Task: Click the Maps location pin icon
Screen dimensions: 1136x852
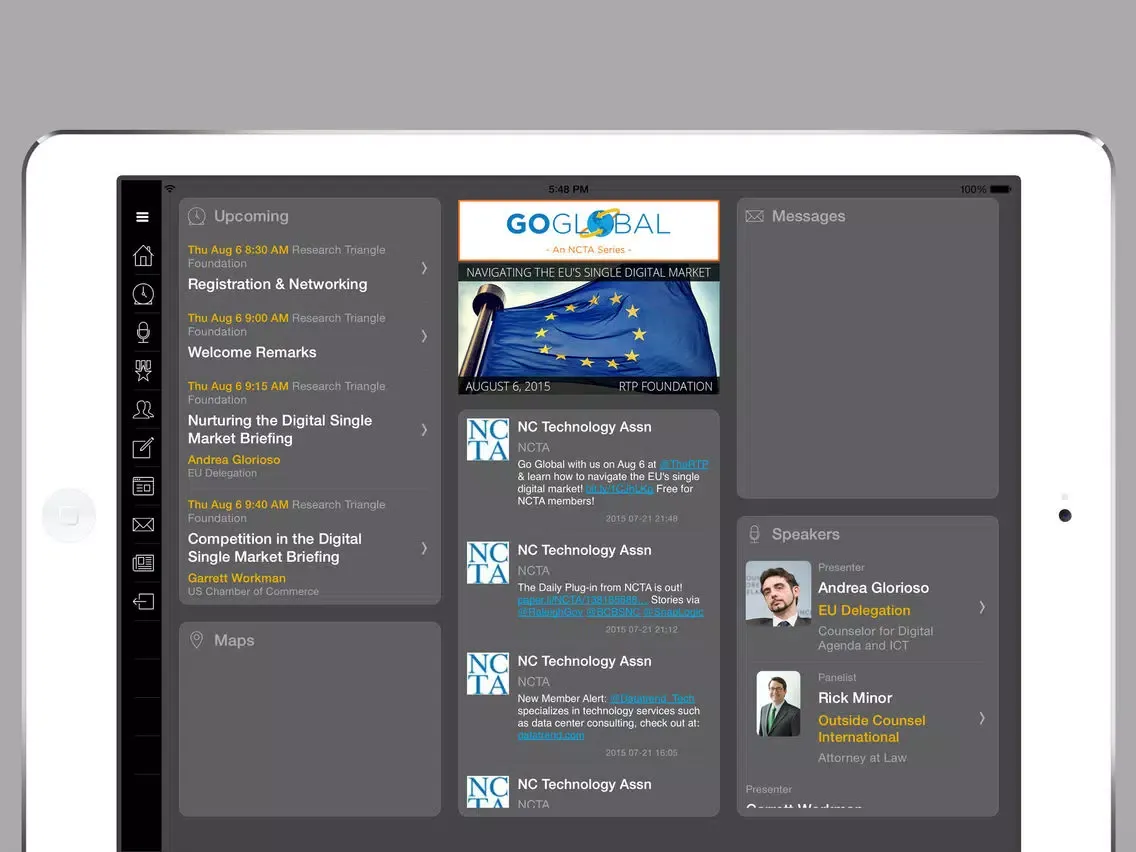Action: pyautogui.click(x=196, y=640)
